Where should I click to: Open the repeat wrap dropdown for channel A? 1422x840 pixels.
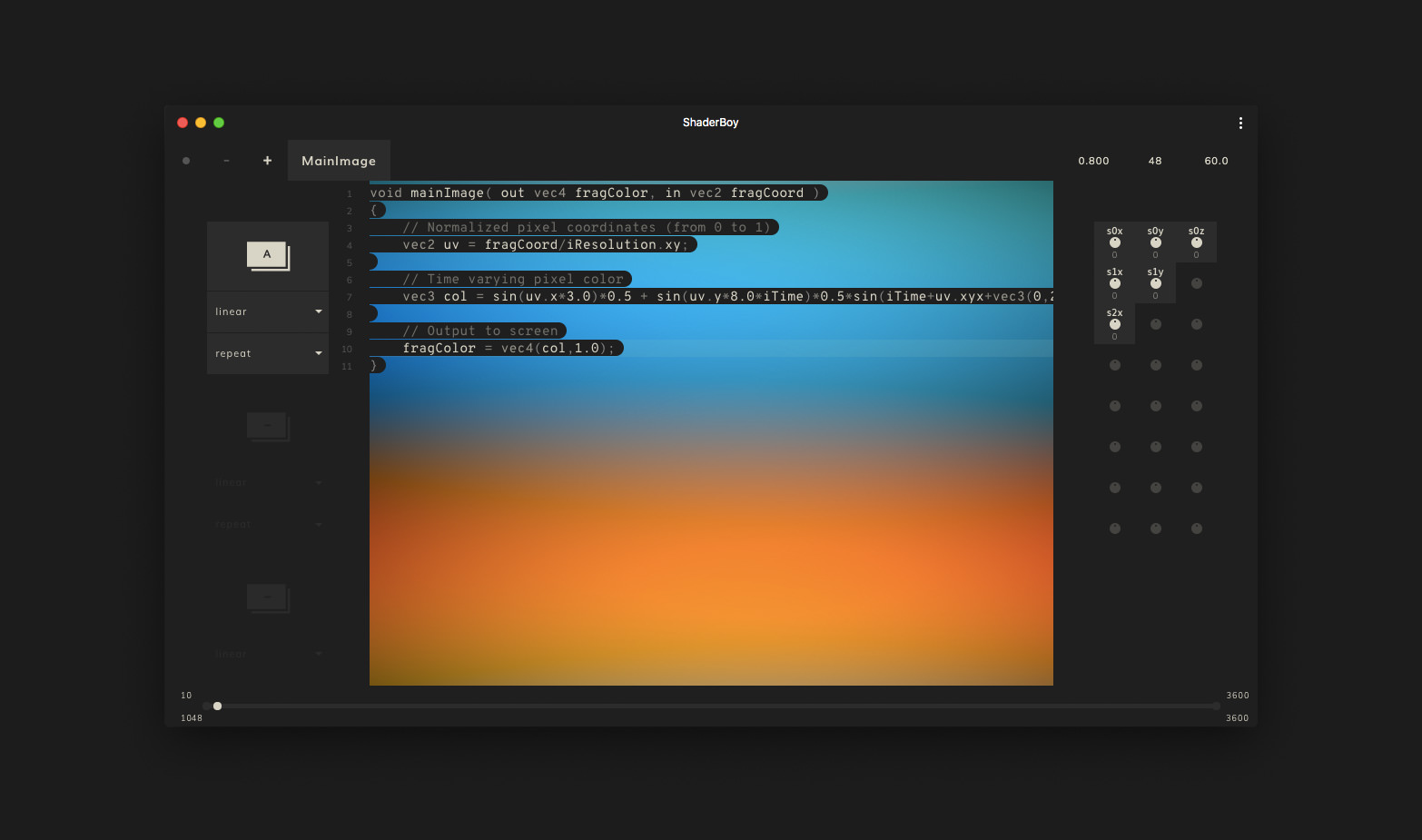(268, 353)
